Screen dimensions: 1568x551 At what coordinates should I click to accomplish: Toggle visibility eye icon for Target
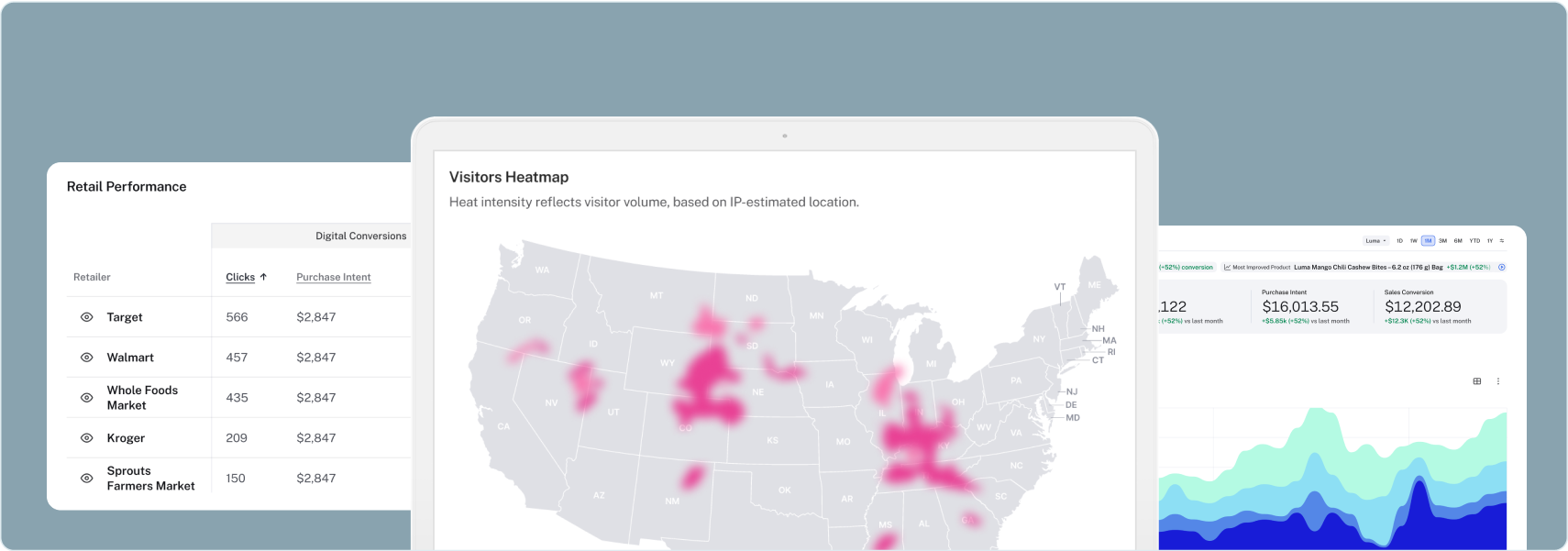[87, 317]
